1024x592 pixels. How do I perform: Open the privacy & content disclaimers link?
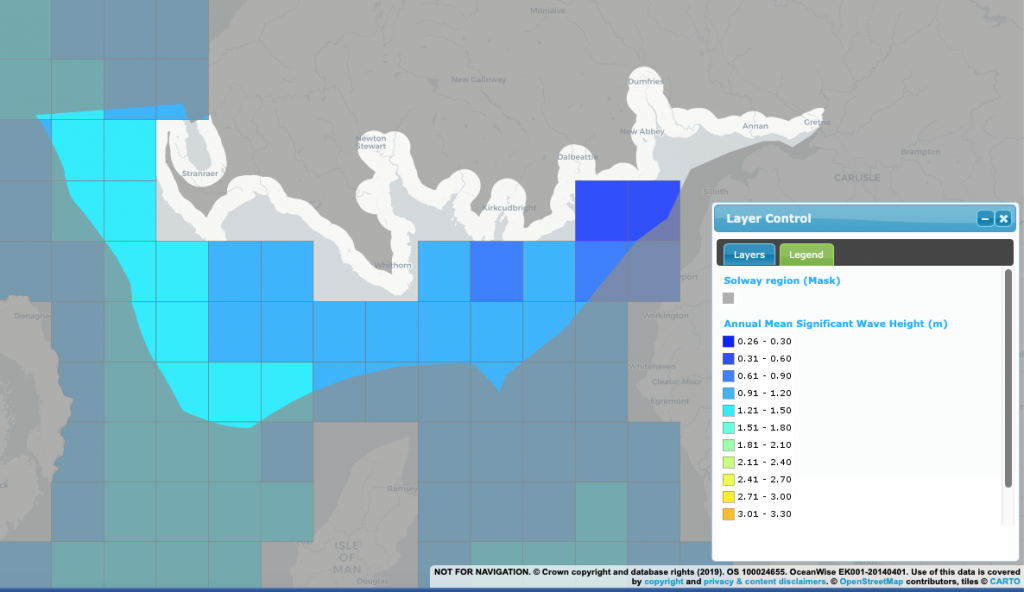[761, 581]
